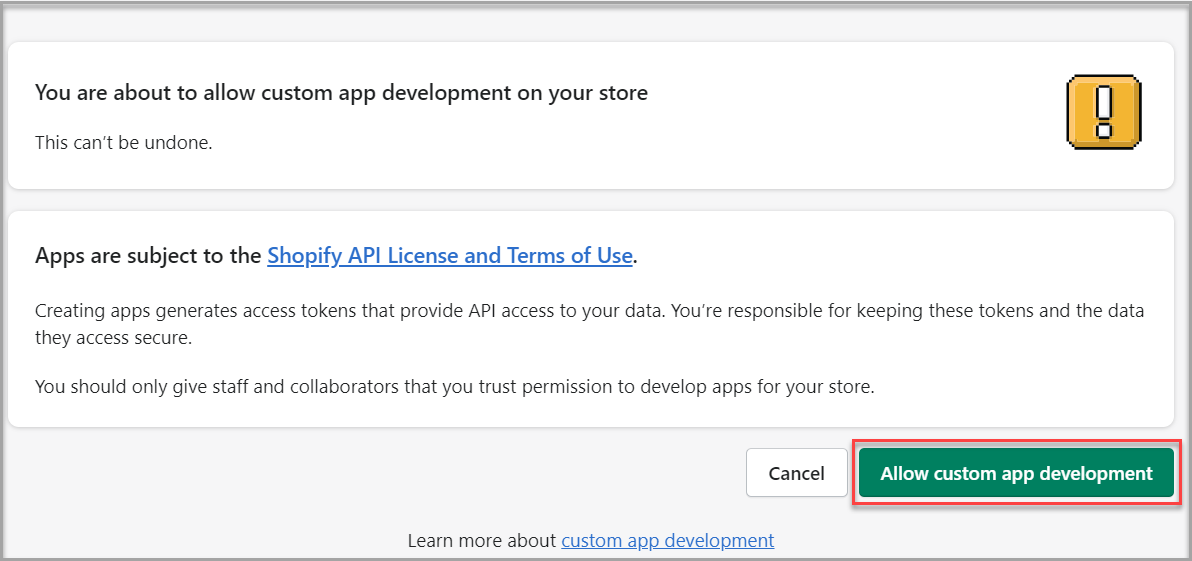Follow the custom app development footer link

tap(667, 540)
